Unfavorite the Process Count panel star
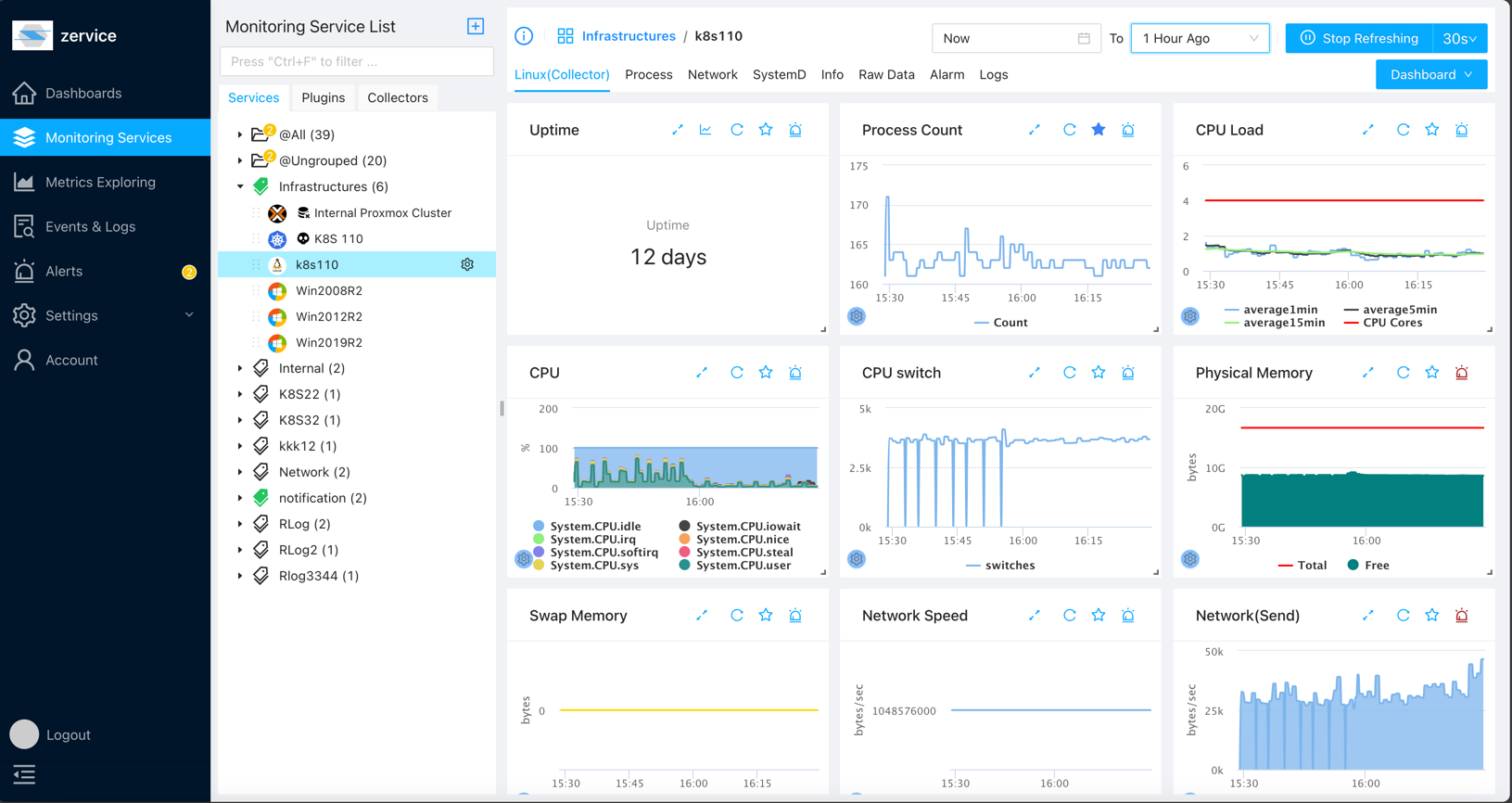The image size is (1512, 803). tap(1098, 130)
